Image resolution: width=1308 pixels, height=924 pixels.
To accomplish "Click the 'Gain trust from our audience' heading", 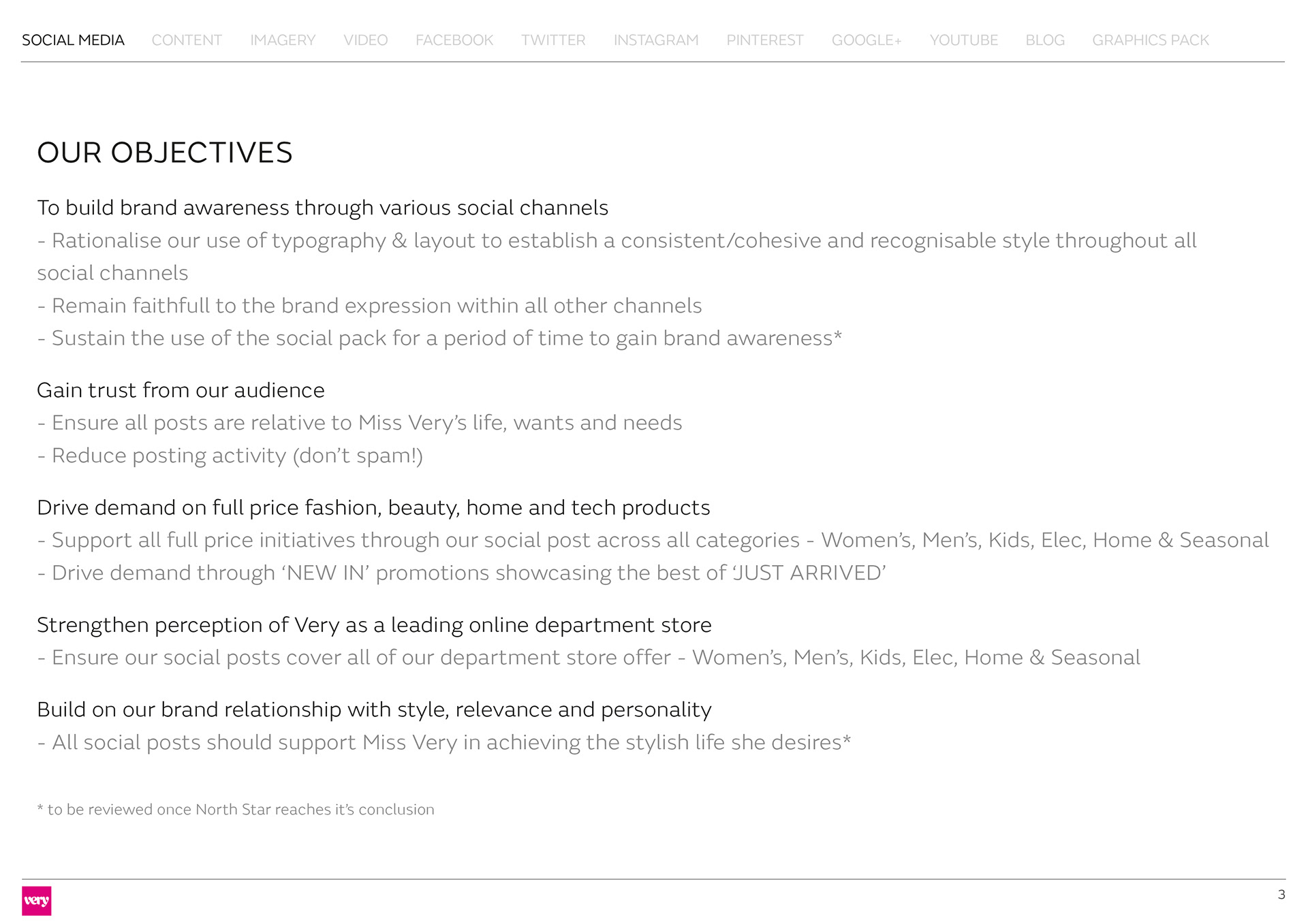I will (x=181, y=390).
